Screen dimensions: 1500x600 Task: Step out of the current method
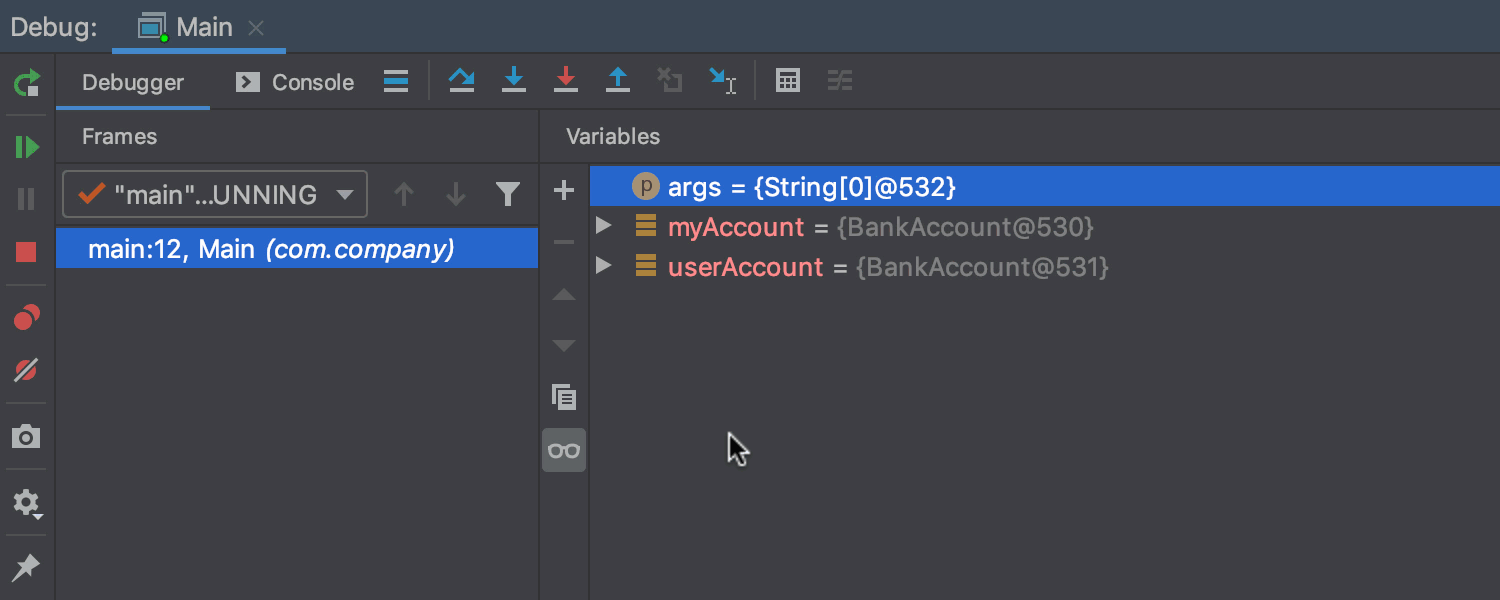[x=618, y=80]
